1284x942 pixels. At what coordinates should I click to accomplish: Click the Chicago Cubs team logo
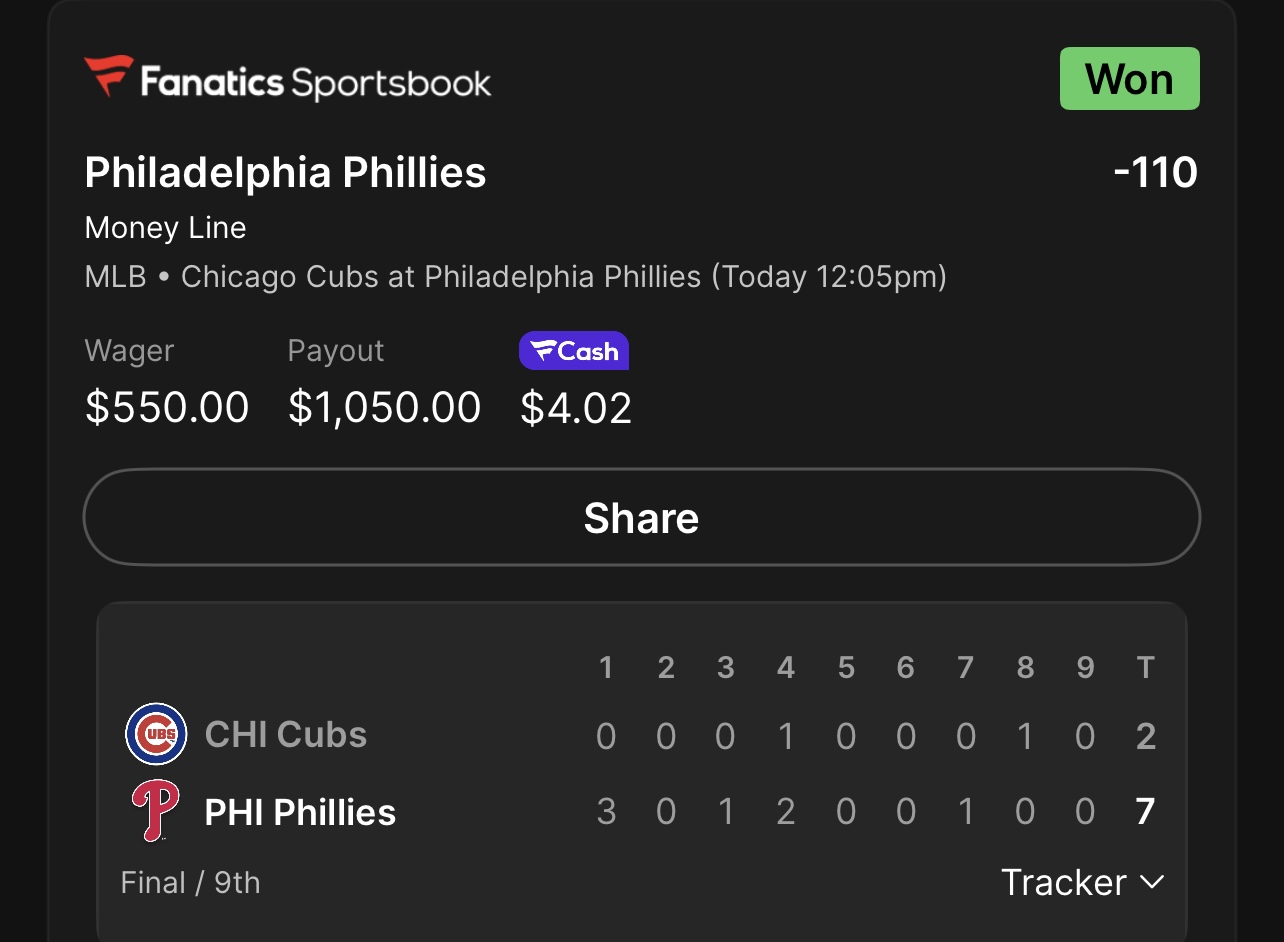[x=156, y=734]
